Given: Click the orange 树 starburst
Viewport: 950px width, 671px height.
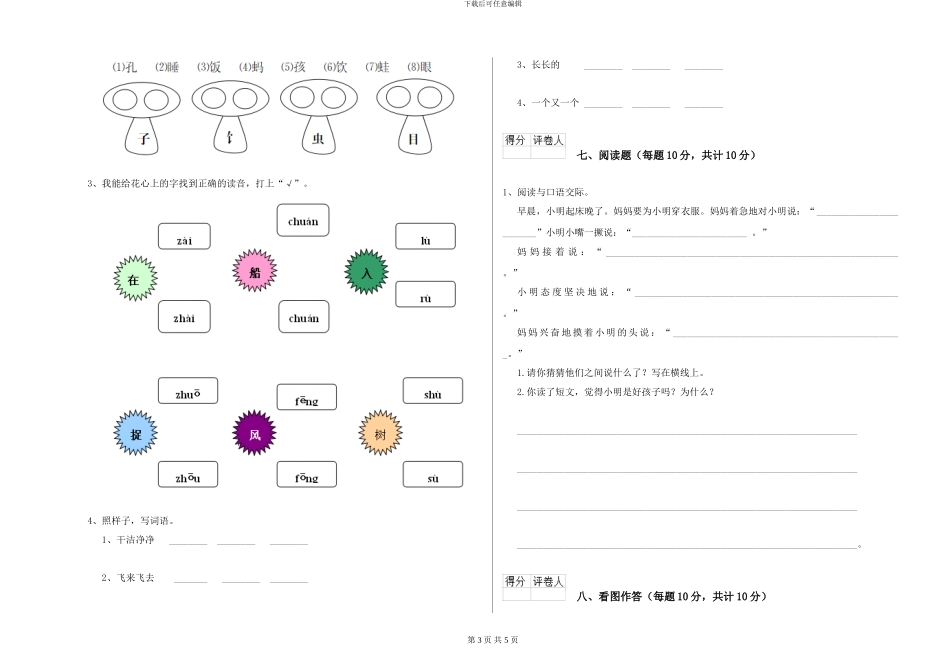Looking at the screenshot, I should 380,432.
